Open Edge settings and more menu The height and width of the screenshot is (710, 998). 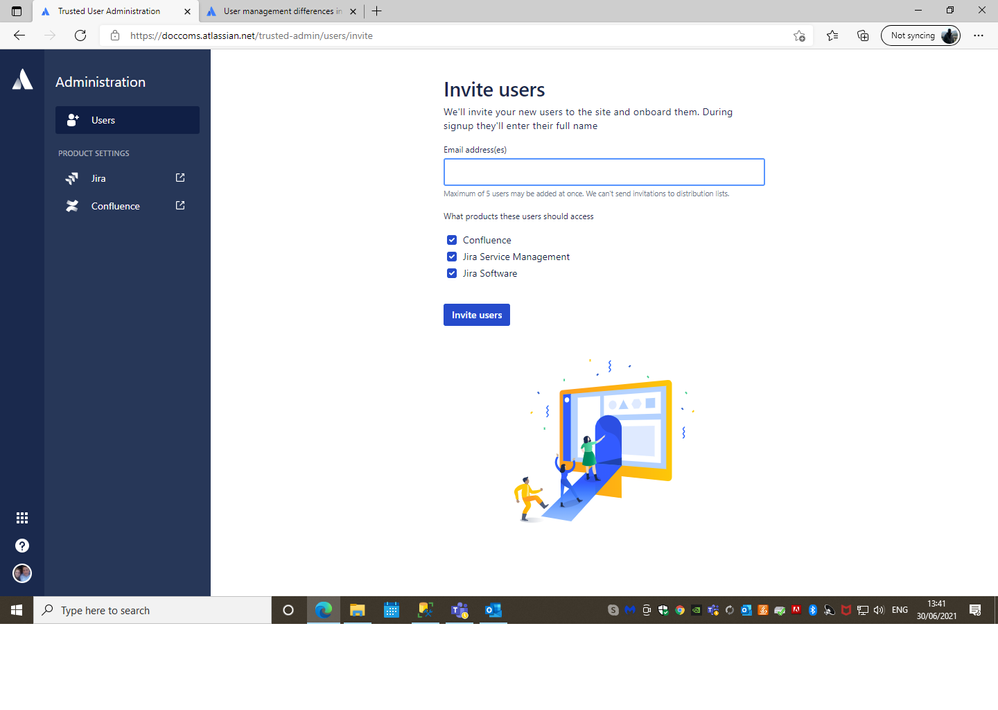(978, 36)
